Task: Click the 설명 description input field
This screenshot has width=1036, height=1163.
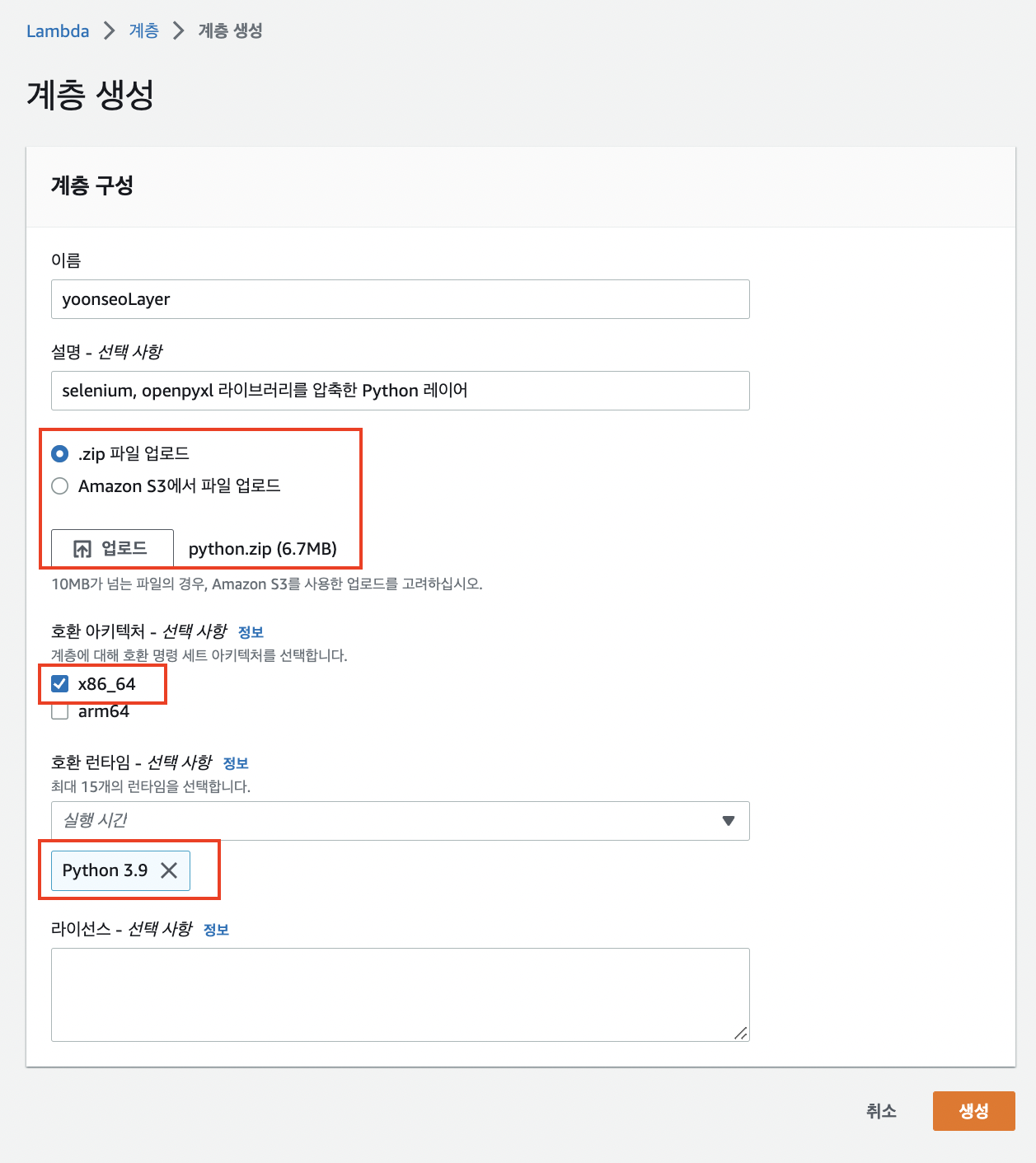Action: click(400, 391)
